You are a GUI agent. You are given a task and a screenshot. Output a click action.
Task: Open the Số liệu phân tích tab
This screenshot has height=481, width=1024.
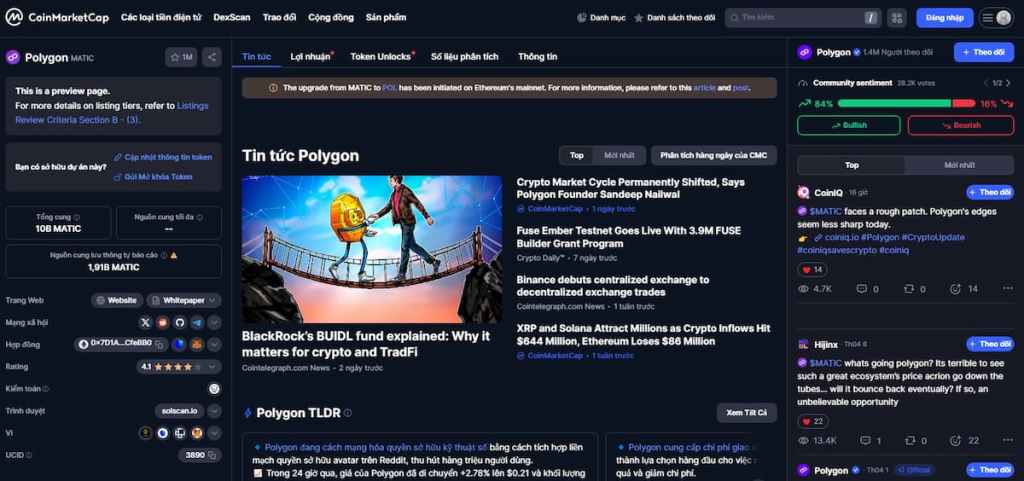coord(464,57)
